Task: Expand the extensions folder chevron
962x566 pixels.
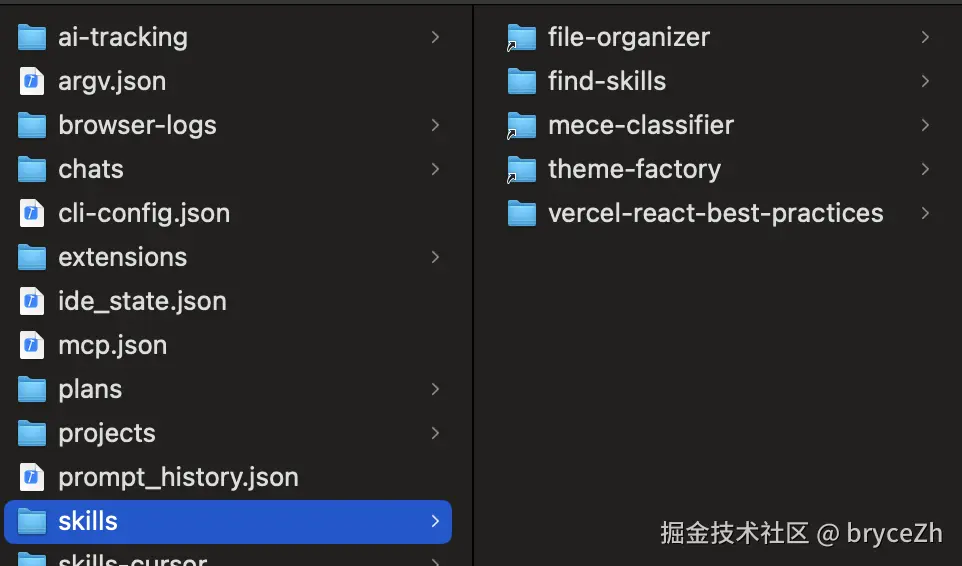Action: coord(435,257)
